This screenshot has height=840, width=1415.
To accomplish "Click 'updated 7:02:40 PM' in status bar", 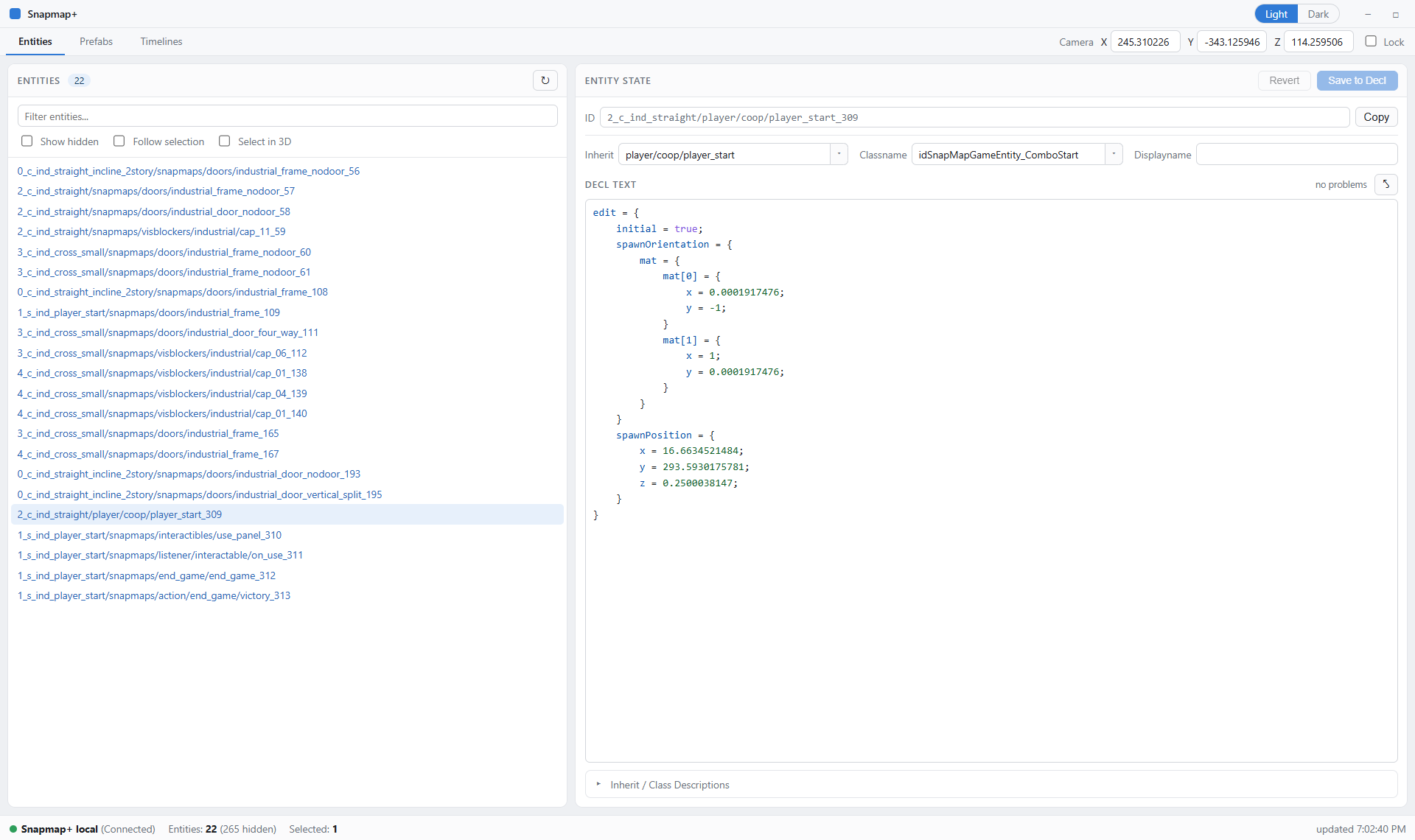I will [1360, 829].
